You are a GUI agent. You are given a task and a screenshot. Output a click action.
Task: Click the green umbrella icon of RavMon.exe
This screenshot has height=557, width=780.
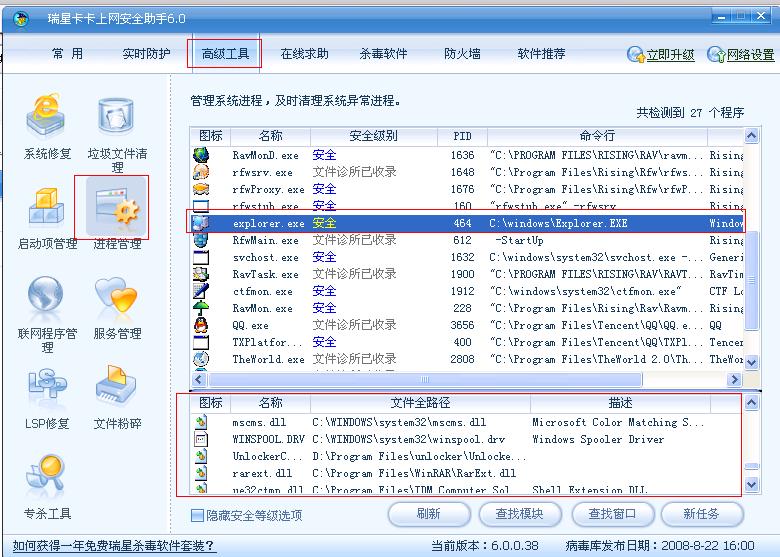coord(201,308)
